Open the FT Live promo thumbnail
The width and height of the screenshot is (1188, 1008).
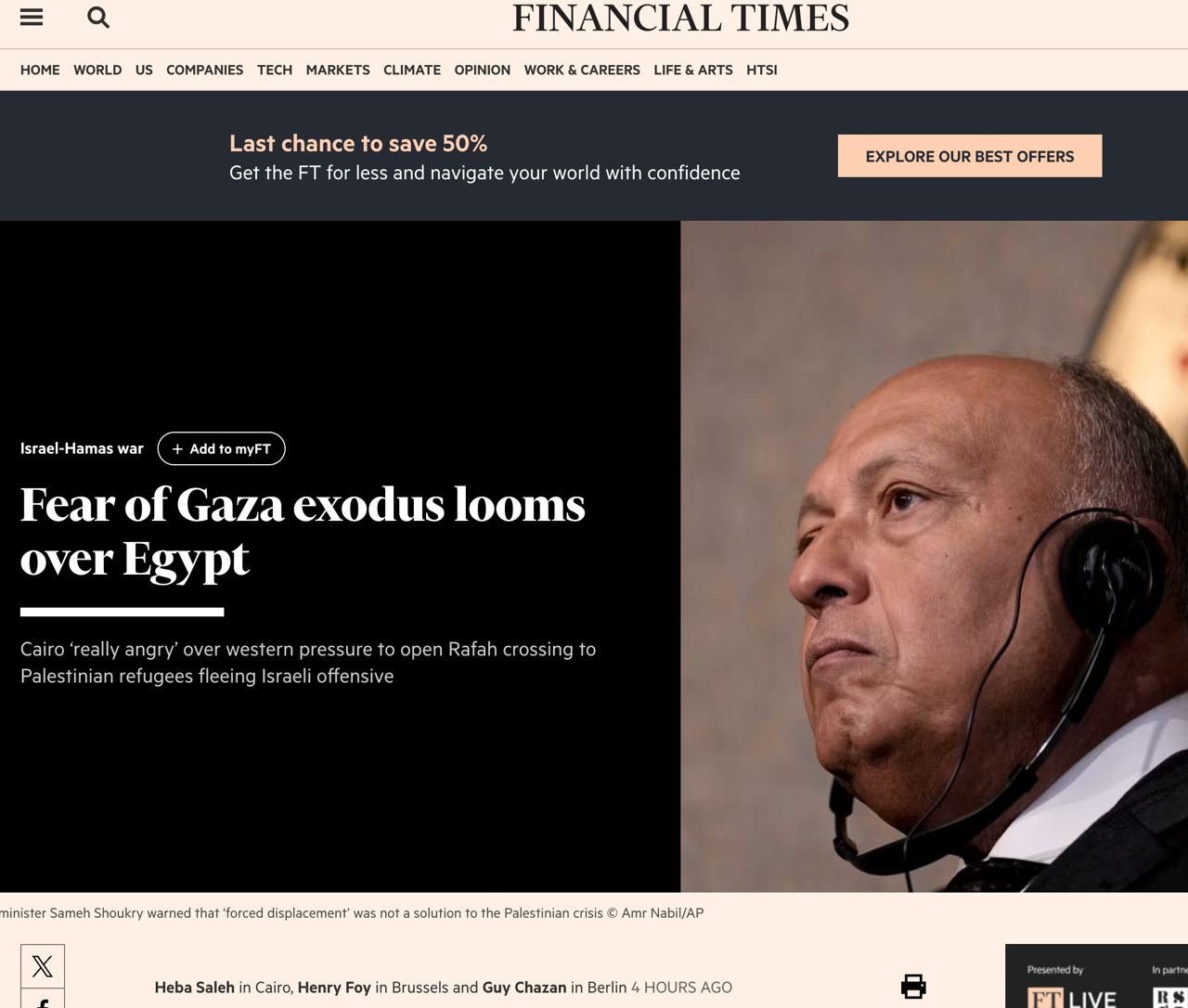(1096, 976)
